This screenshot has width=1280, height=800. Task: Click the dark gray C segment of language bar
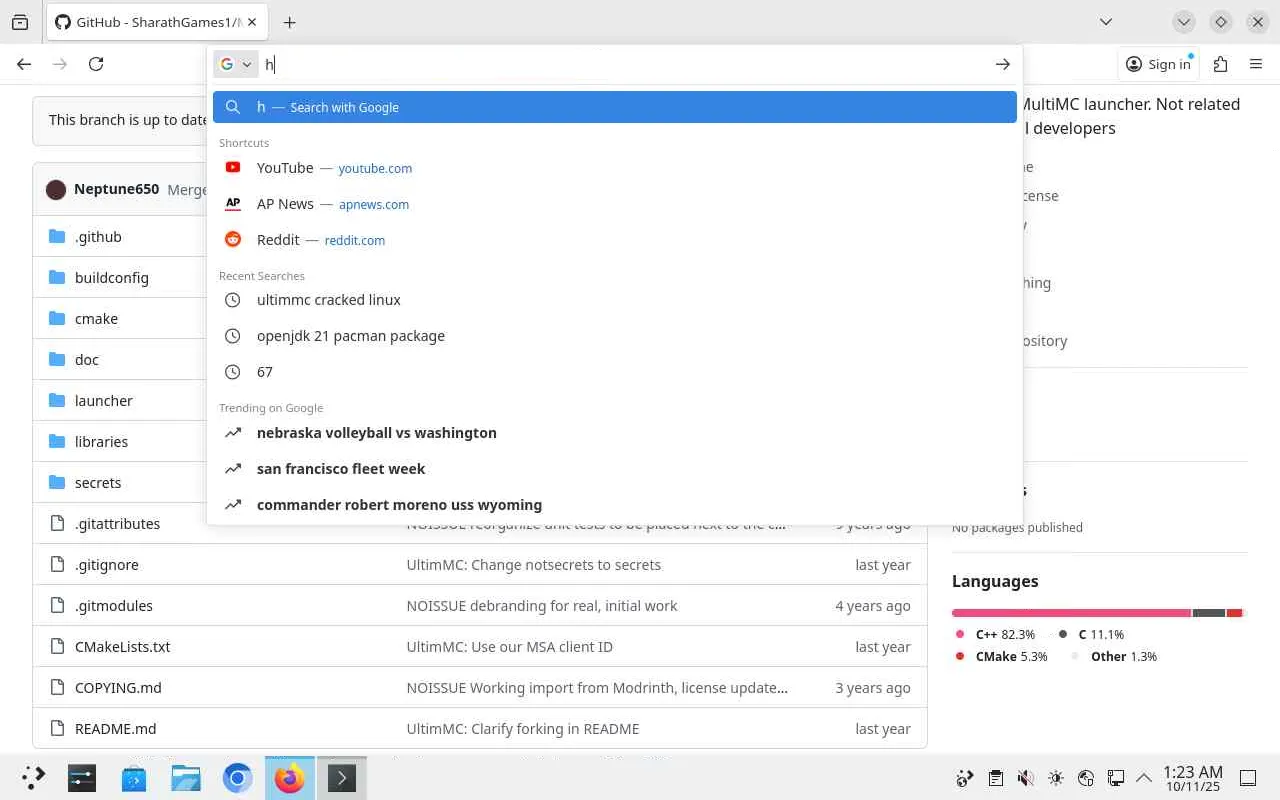1209,613
